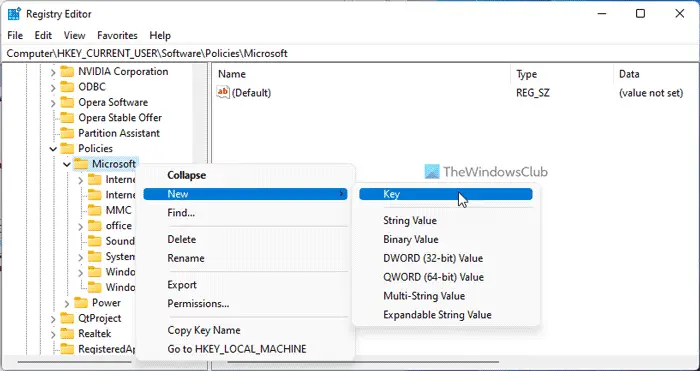
Task: Click the (value not set) data cell
Action: pos(651,93)
